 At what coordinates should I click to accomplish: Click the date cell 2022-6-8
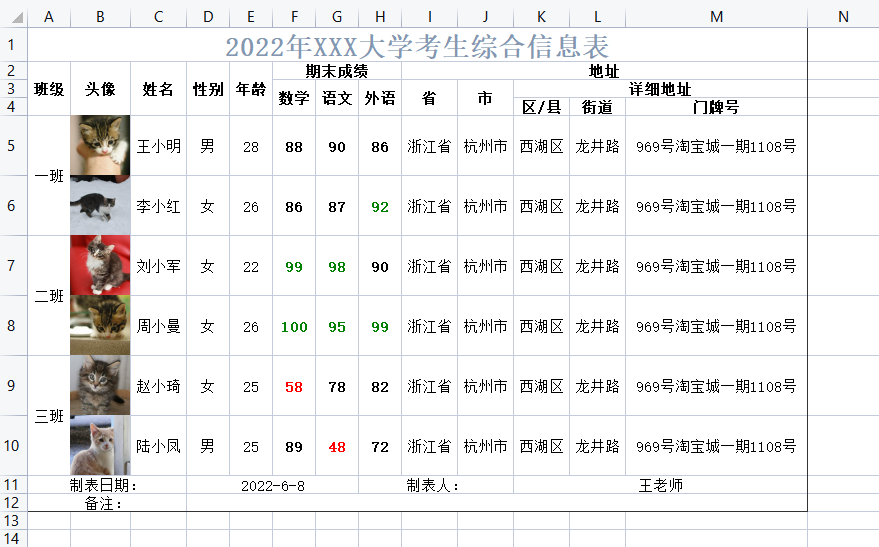[x=273, y=485]
